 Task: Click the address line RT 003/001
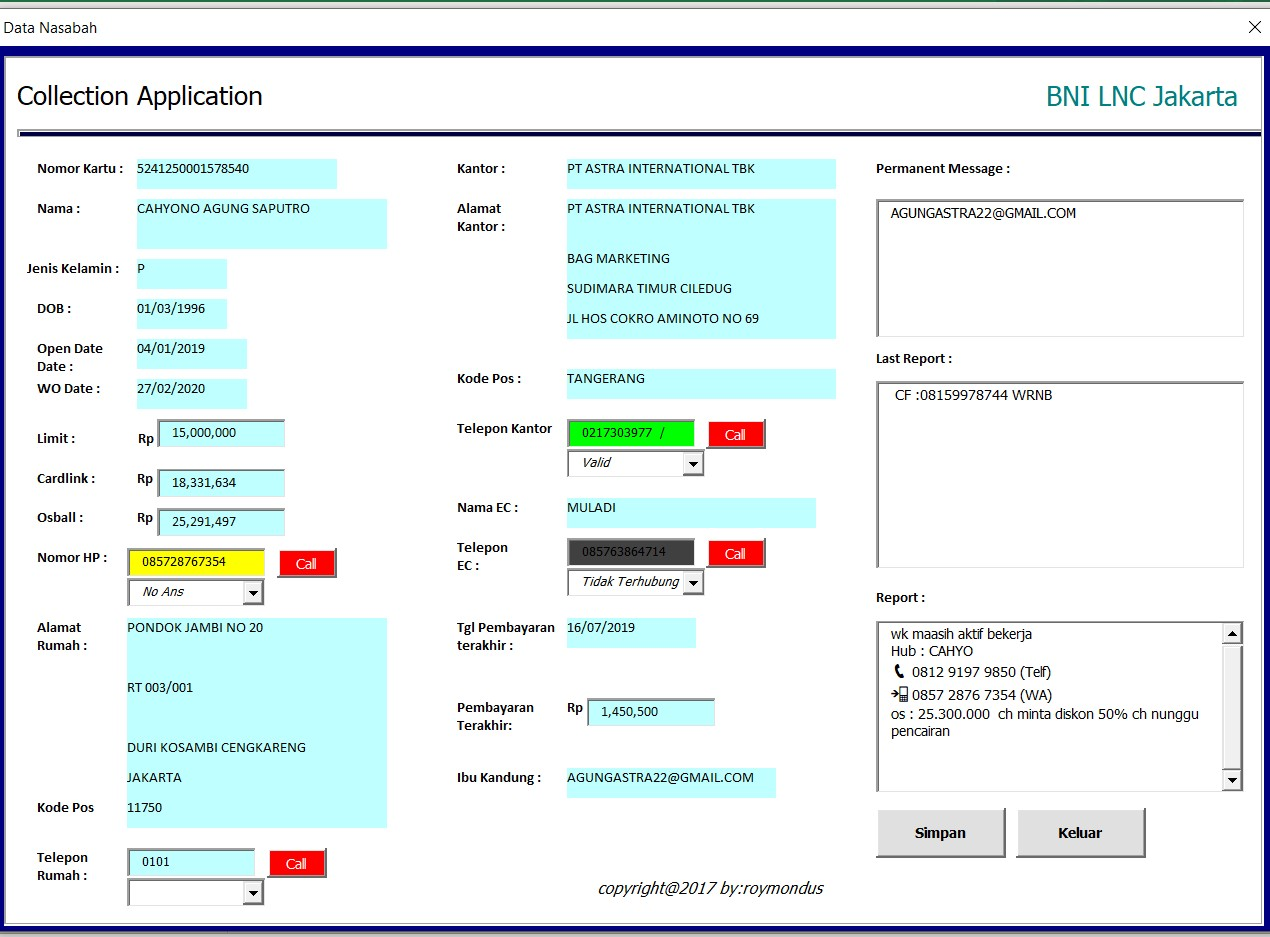coord(160,688)
